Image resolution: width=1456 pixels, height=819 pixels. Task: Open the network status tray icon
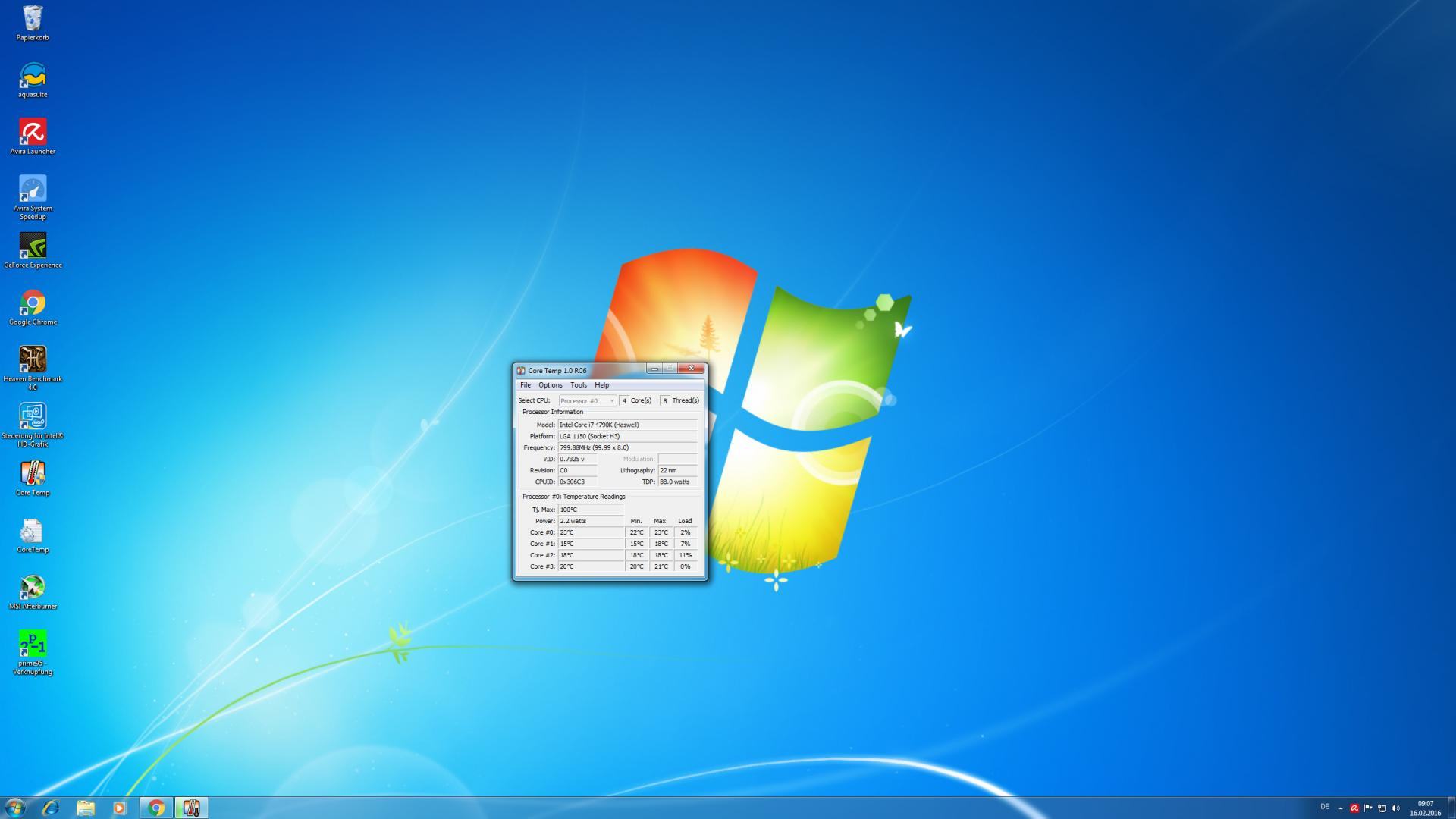(x=1382, y=808)
